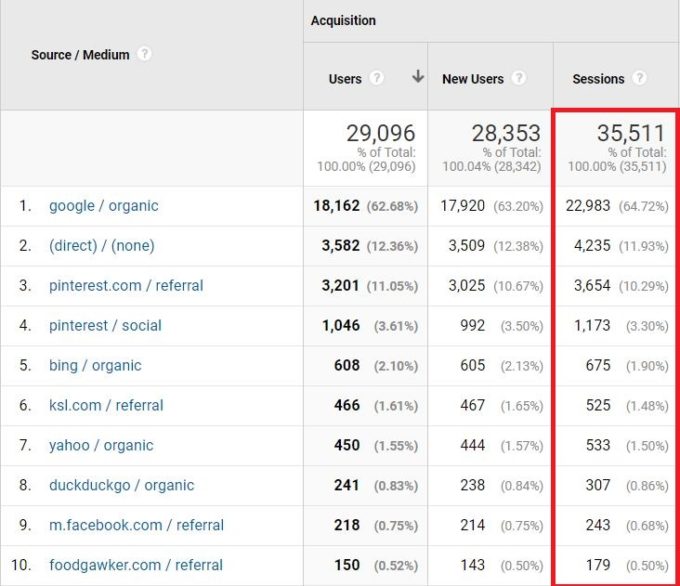
Task: Select ksl.com new users value 467
Action: (x=473, y=405)
